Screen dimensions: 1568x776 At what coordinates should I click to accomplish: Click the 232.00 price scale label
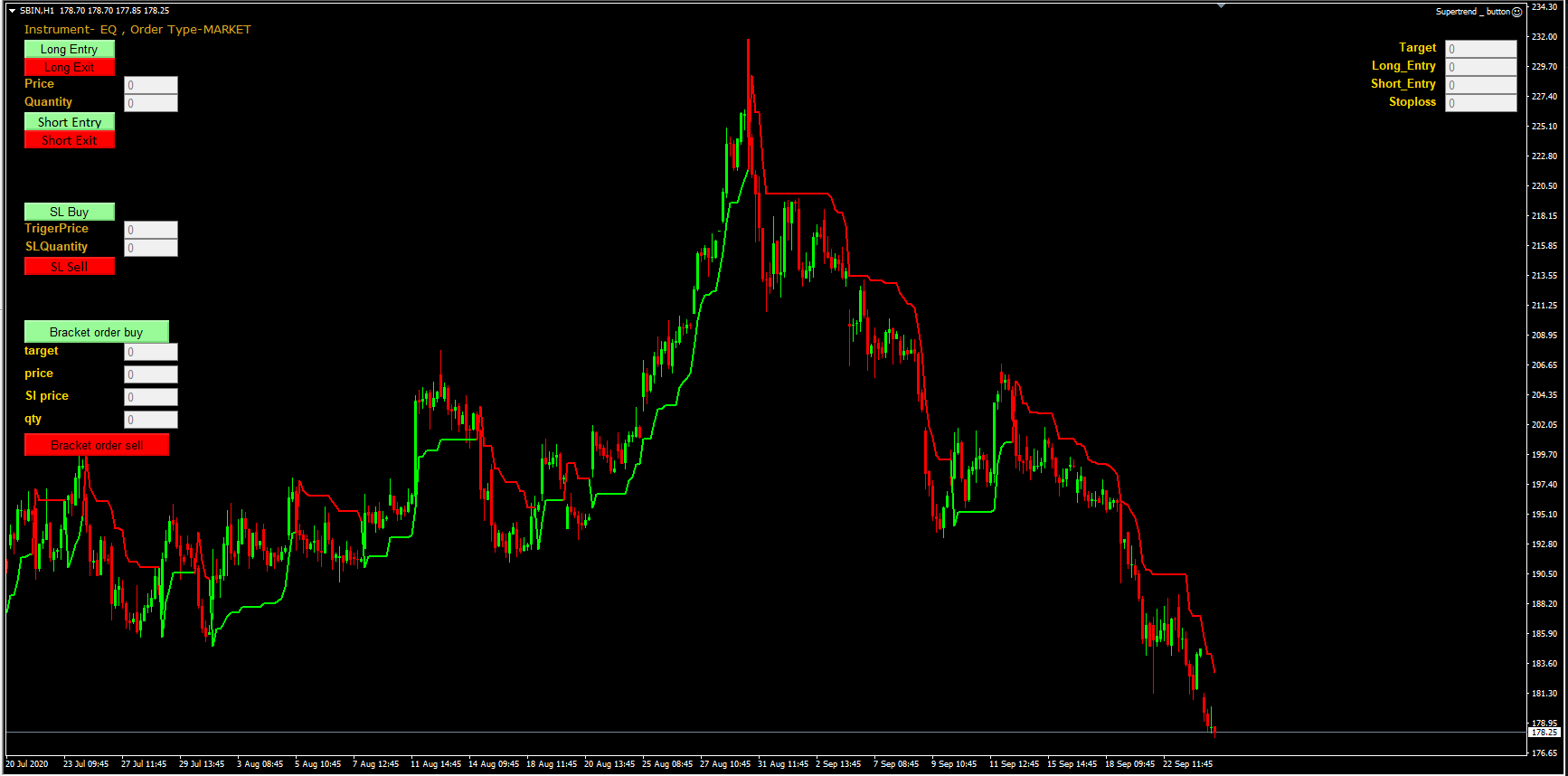pyautogui.click(x=1544, y=37)
